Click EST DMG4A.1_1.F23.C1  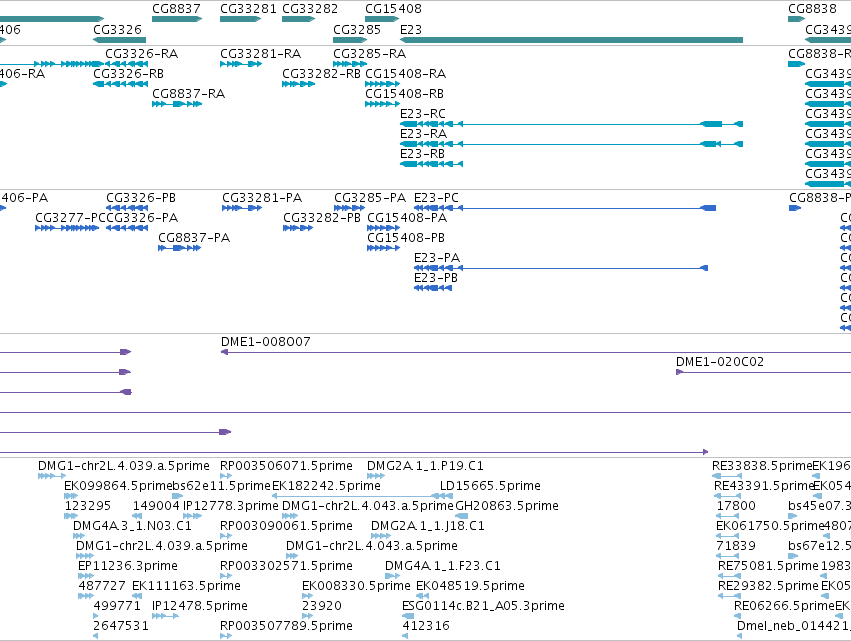click(x=443, y=567)
